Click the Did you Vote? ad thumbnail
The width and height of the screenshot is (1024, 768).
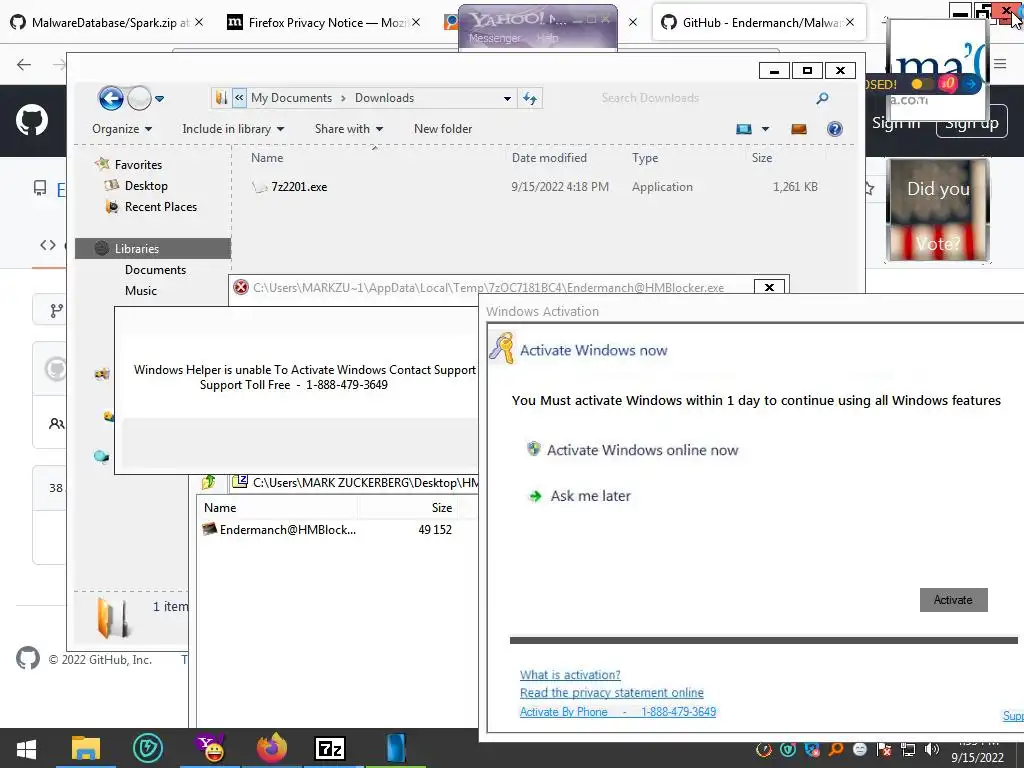coord(937,210)
